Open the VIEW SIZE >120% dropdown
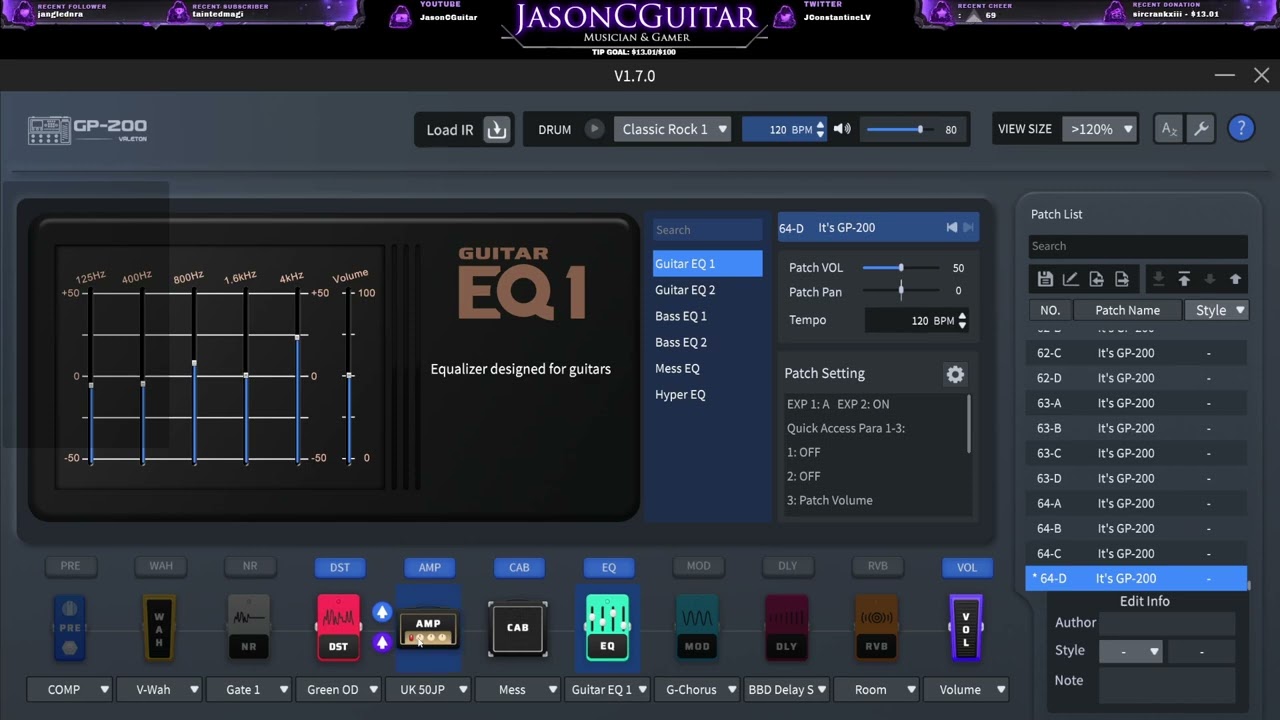 coord(1100,129)
